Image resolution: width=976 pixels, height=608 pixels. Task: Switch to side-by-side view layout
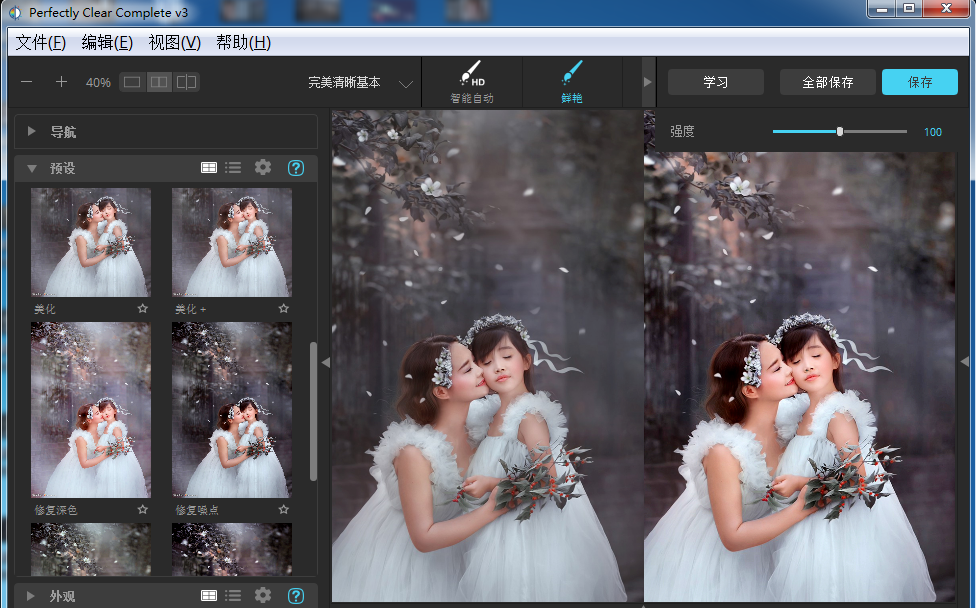click(x=159, y=82)
